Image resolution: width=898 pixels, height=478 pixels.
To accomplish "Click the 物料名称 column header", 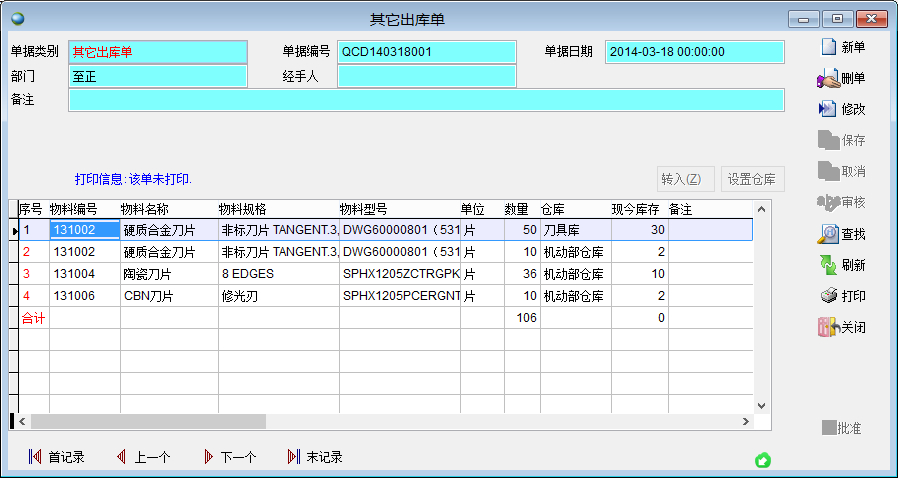I will pyautogui.click(x=145, y=209).
